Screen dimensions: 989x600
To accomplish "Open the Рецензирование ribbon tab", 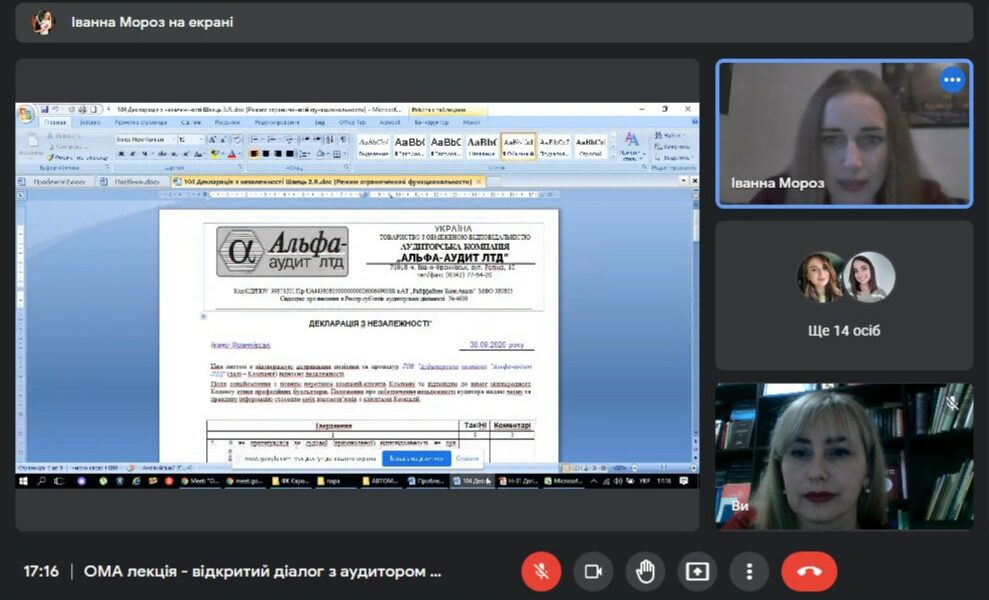I will click(x=277, y=122).
